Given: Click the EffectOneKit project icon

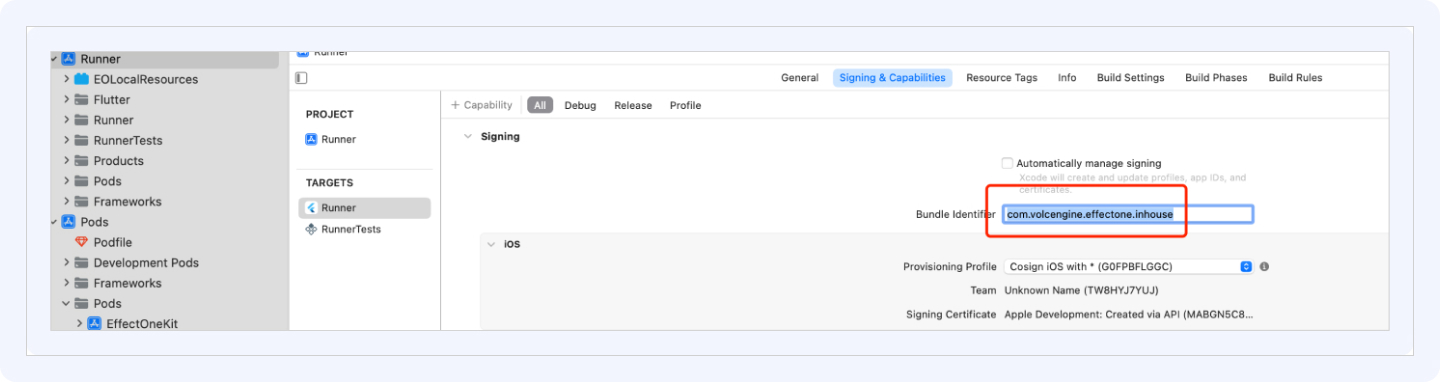Looking at the screenshot, I should coord(95,324).
